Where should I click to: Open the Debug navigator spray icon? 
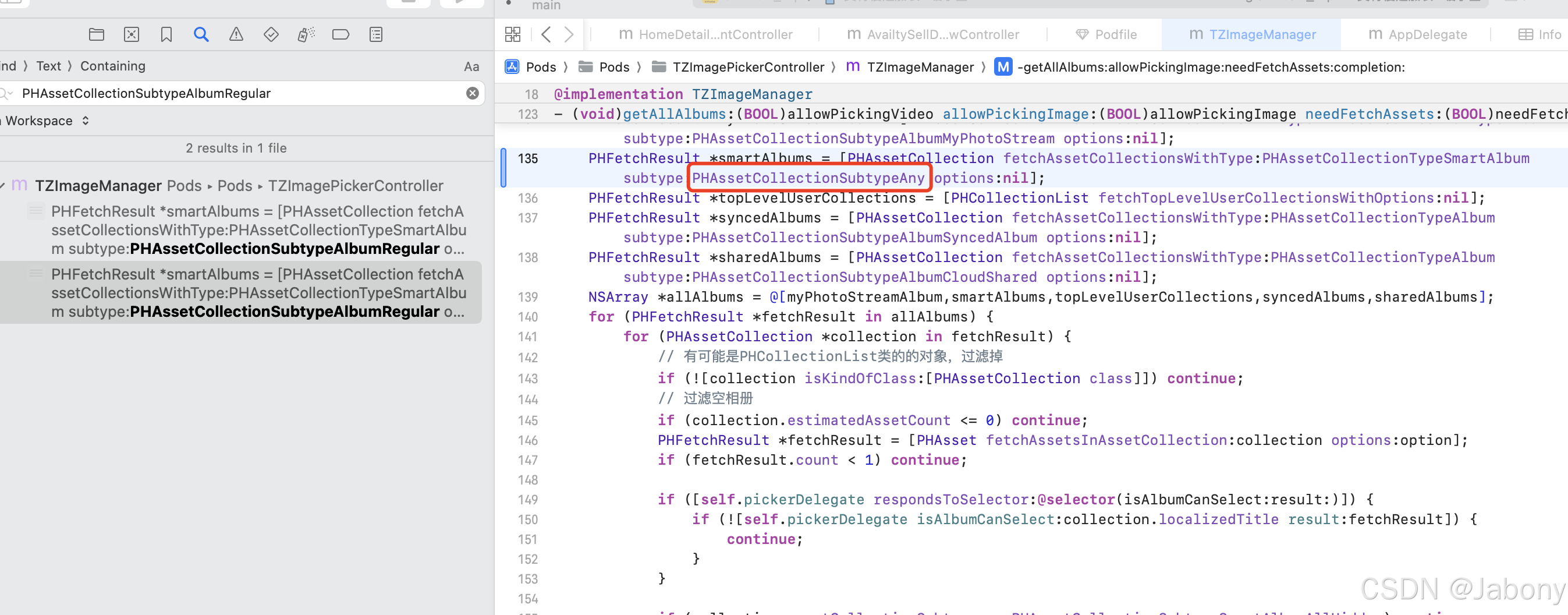(306, 35)
